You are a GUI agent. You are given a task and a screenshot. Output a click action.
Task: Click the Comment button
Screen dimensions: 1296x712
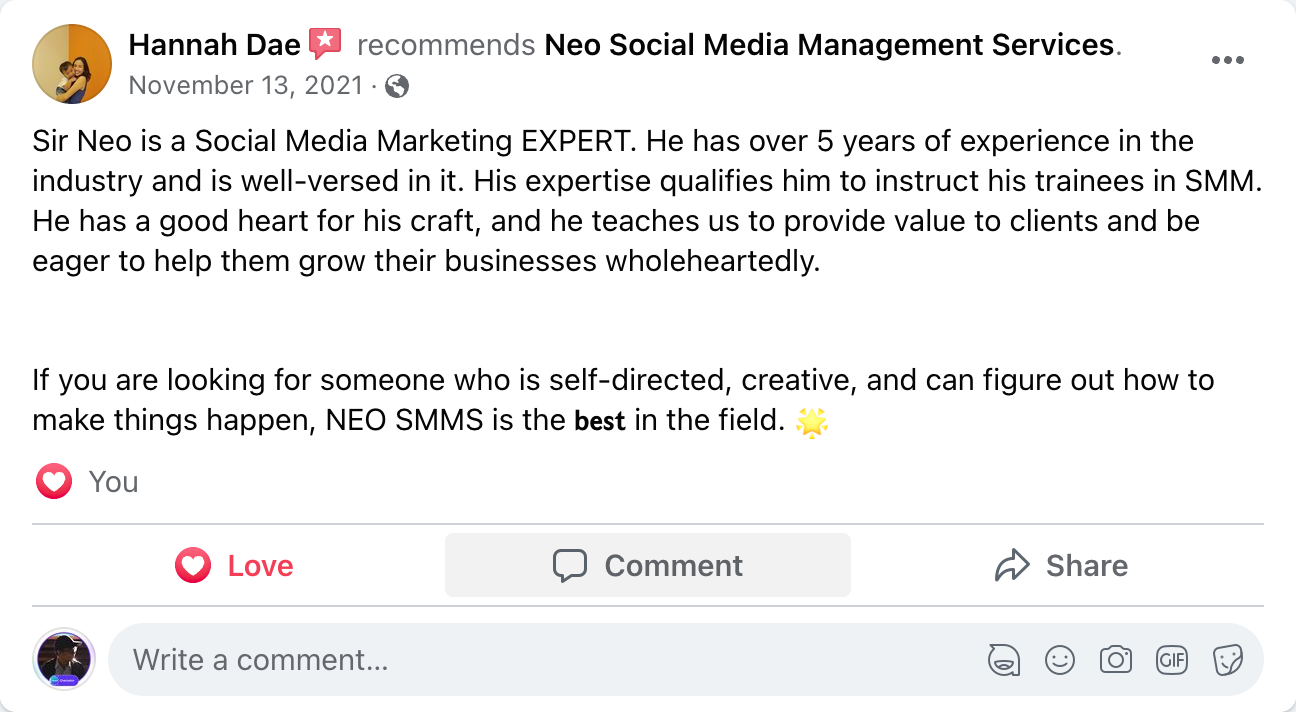click(648, 566)
